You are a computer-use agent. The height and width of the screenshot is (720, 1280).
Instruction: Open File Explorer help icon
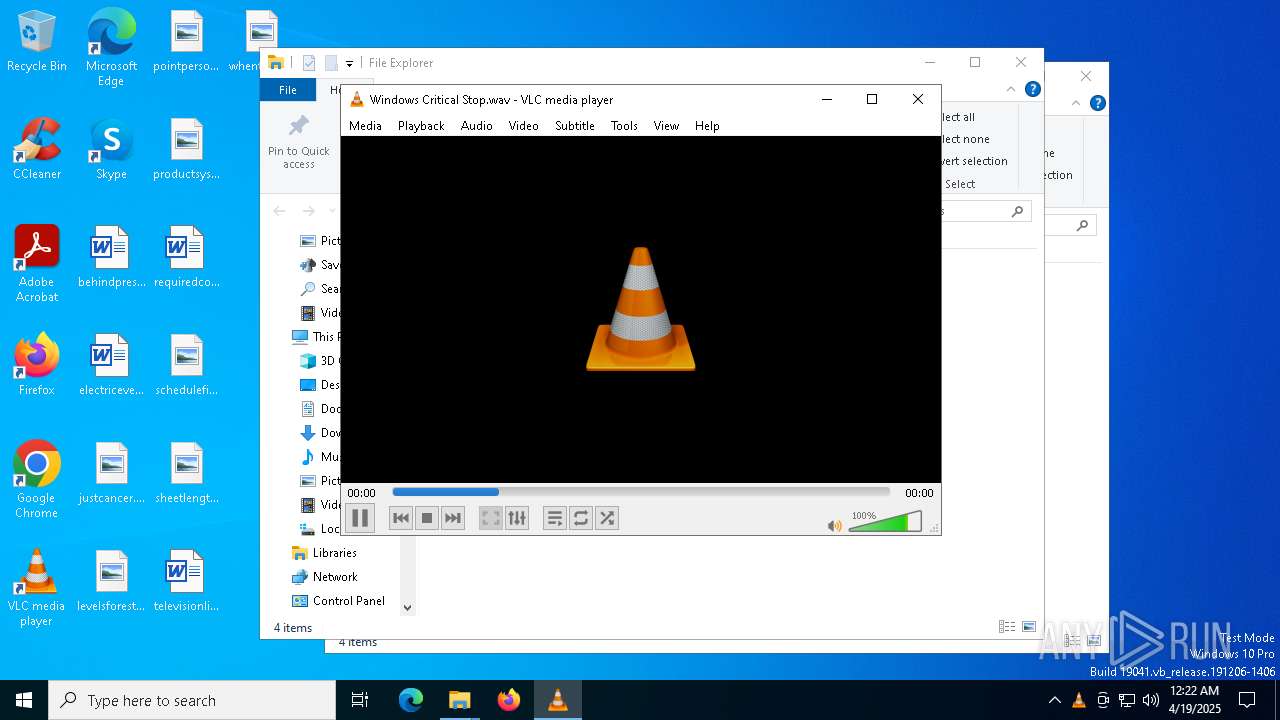point(1033,89)
